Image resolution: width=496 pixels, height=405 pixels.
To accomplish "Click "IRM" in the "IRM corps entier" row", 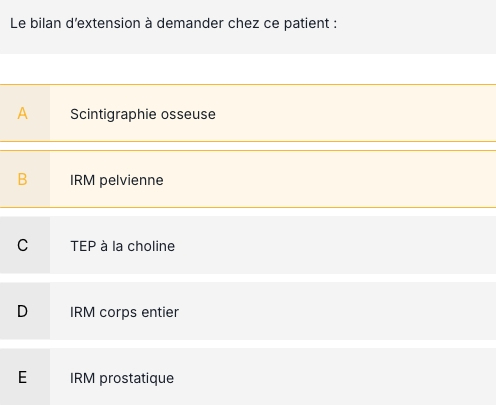I will [x=82, y=312].
